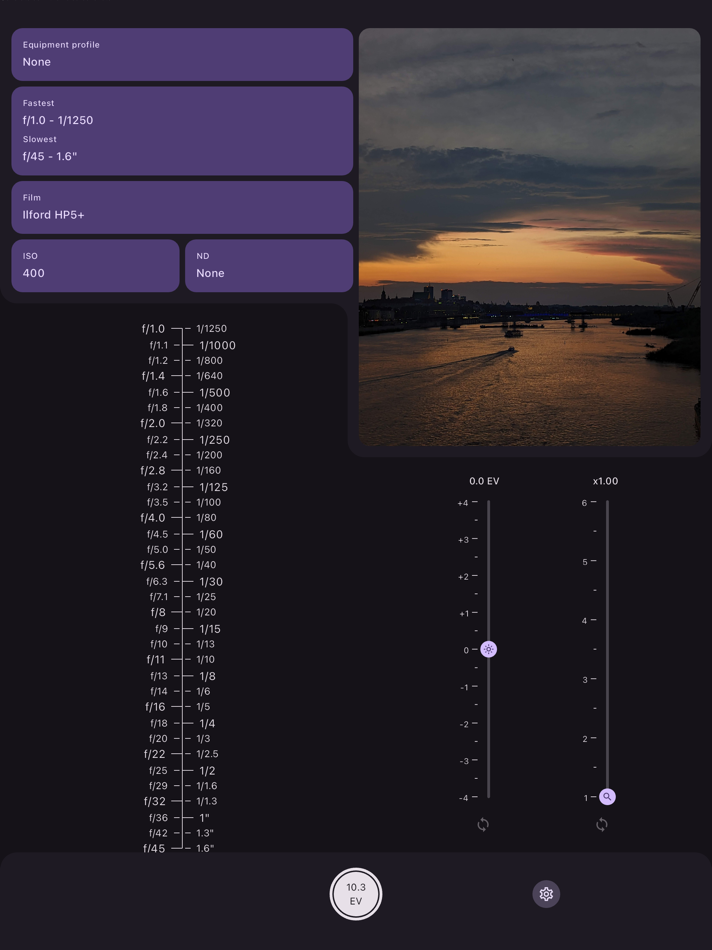
Task: Select the f/22 aperture value
Action: tap(155, 754)
